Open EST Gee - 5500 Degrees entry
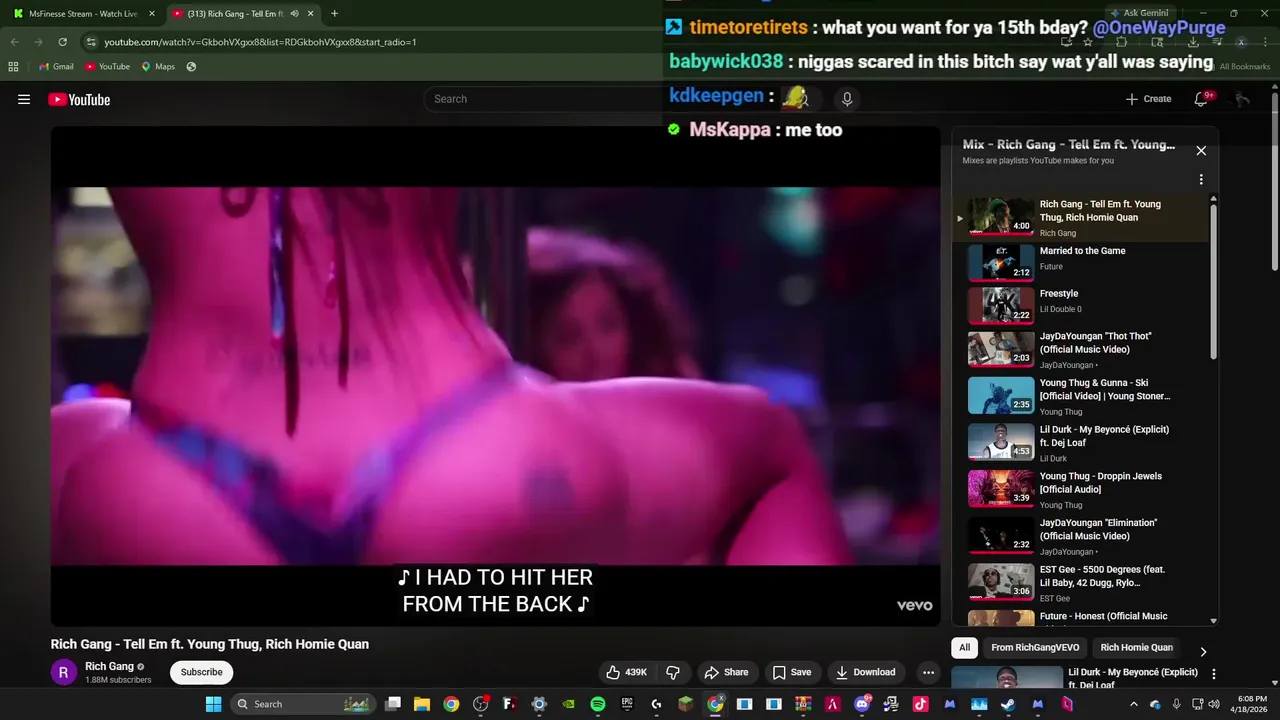Viewport: 1280px width, 720px height. [x=1080, y=582]
